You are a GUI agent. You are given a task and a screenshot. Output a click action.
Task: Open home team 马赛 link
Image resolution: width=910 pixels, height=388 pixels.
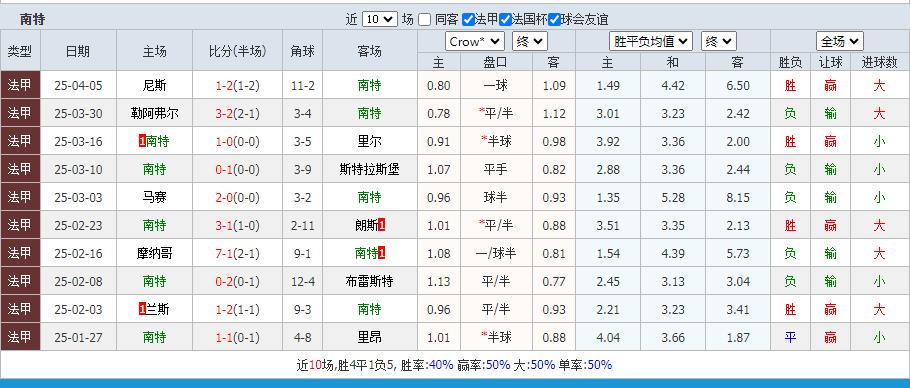154,197
